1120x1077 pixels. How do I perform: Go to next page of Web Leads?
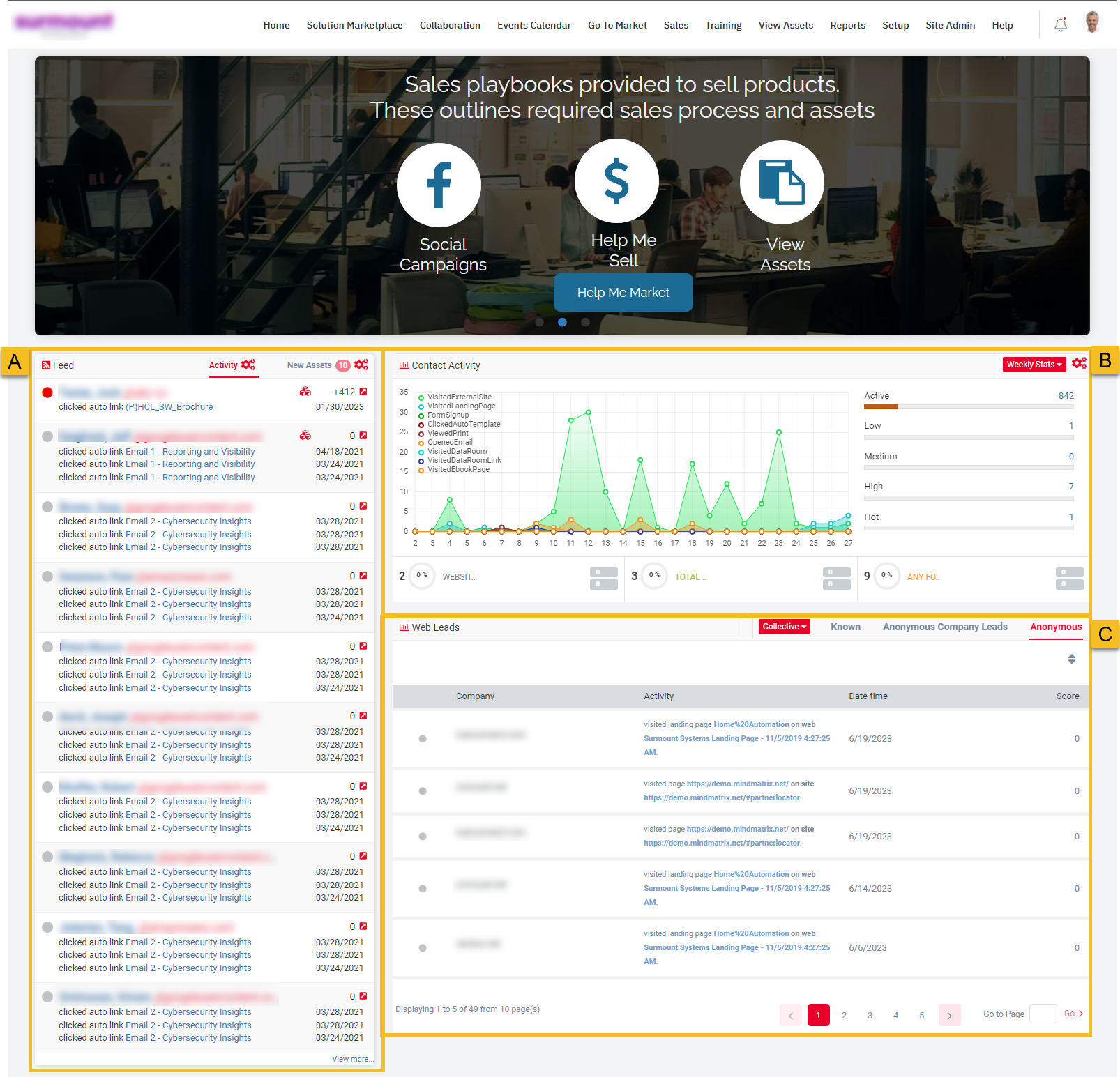[x=950, y=1015]
